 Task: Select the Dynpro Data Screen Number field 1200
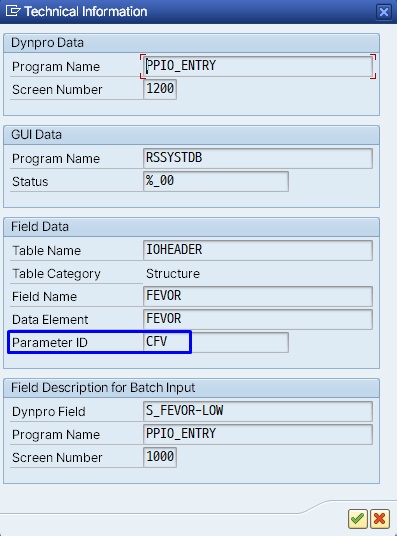[x=160, y=89]
